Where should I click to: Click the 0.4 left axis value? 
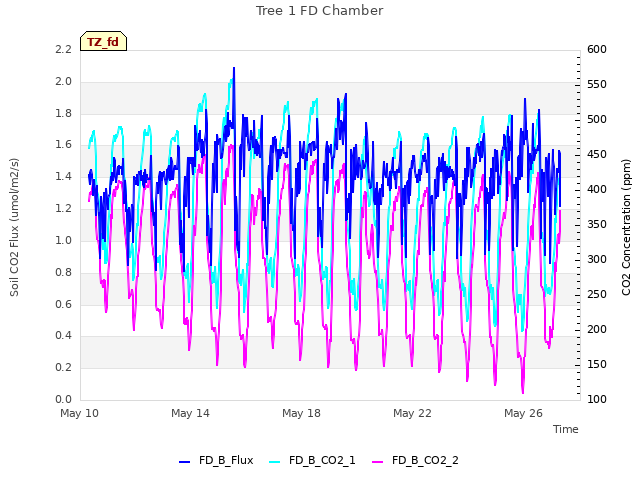coord(63,336)
